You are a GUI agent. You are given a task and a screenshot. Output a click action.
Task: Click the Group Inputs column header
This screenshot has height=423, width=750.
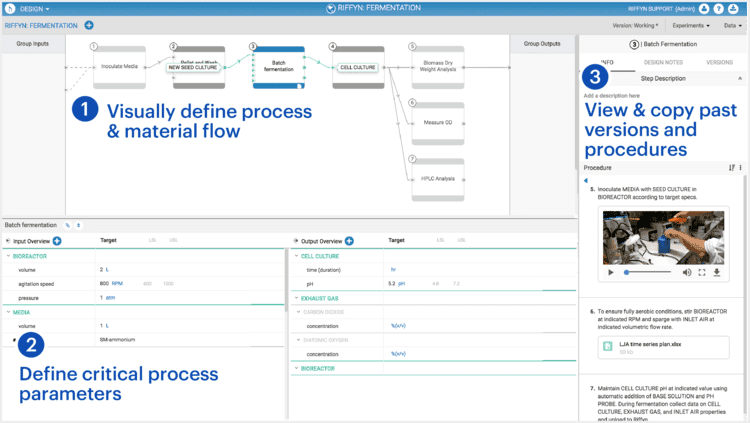tap(33, 44)
